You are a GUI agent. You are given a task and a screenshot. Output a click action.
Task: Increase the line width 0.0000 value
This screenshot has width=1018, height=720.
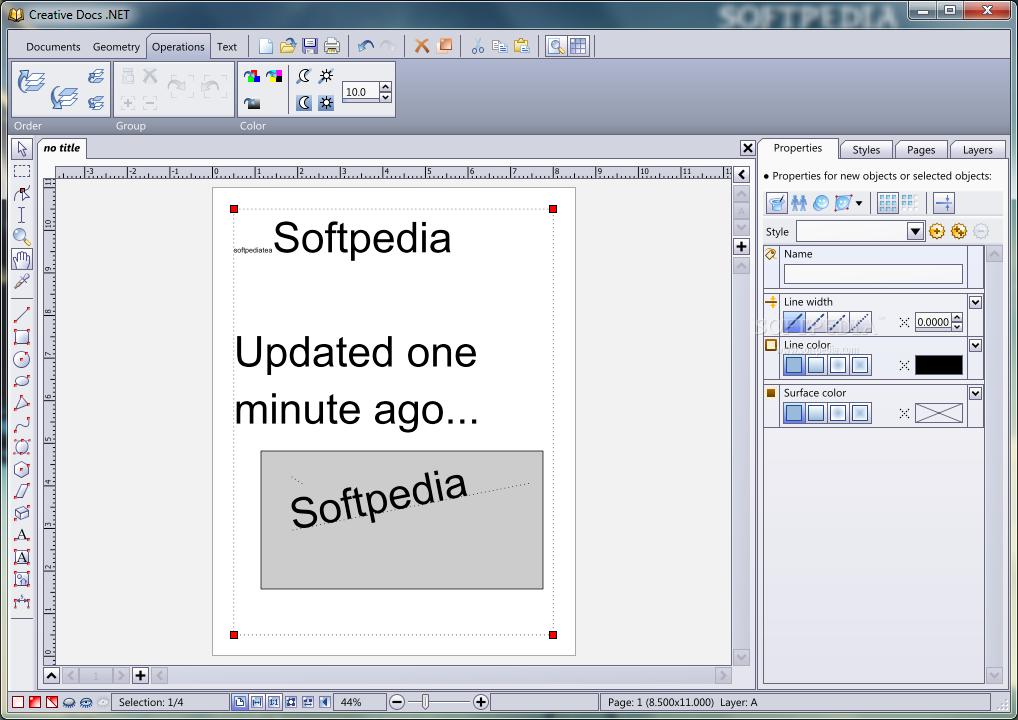pos(957,317)
